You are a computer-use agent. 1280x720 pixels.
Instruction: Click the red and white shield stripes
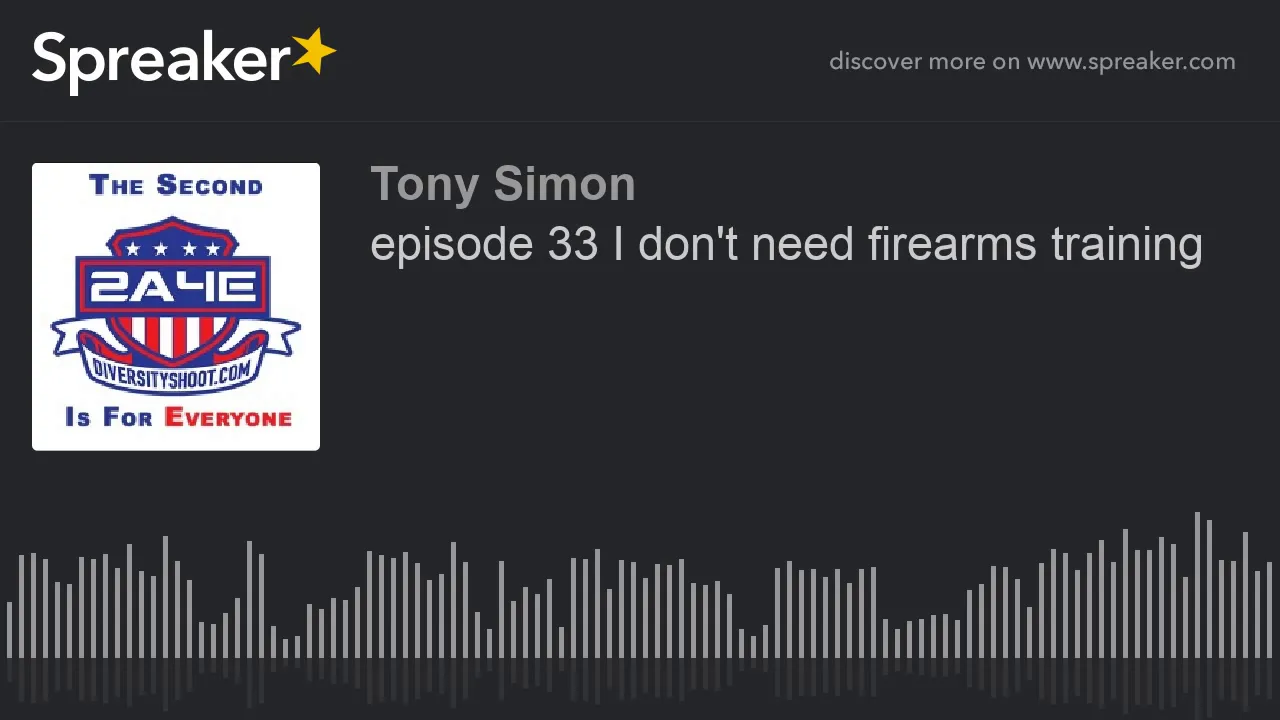pos(172,335)
